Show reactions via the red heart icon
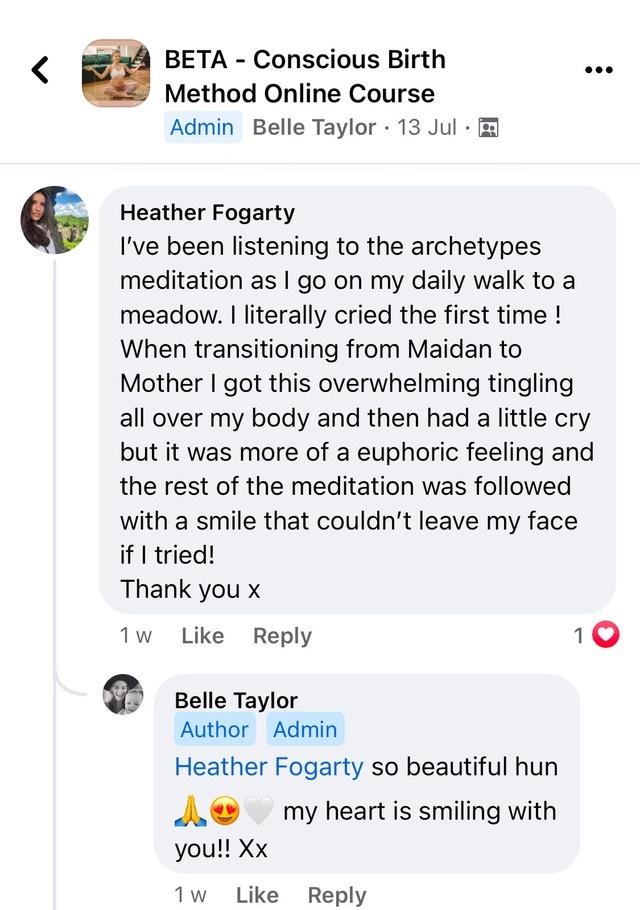 [x=606, y=635]
